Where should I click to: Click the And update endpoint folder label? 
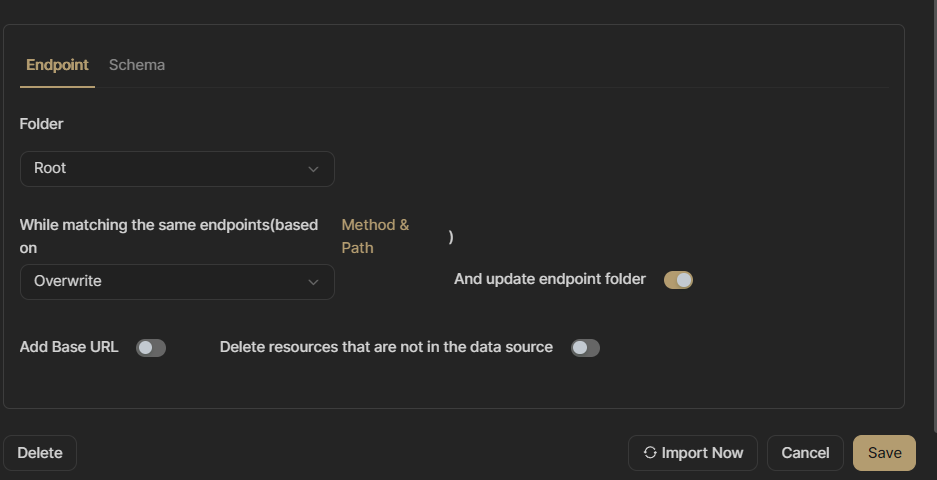550,279
